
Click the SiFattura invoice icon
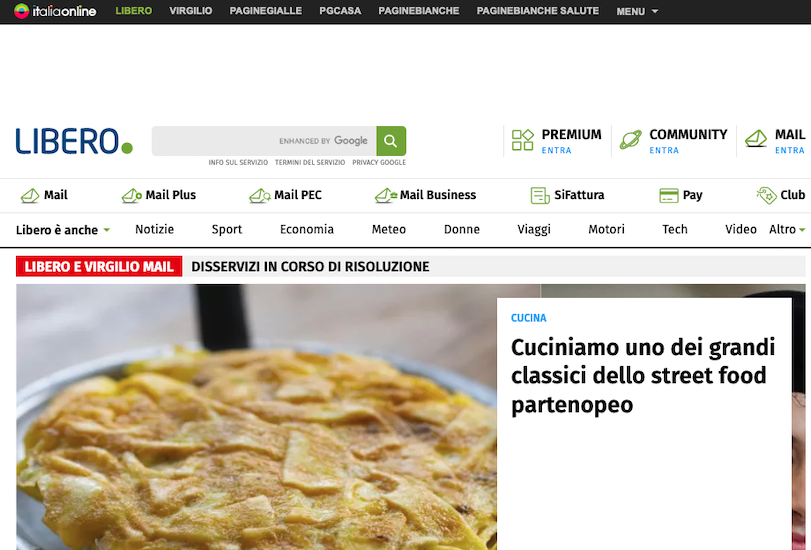click(540, 195)
